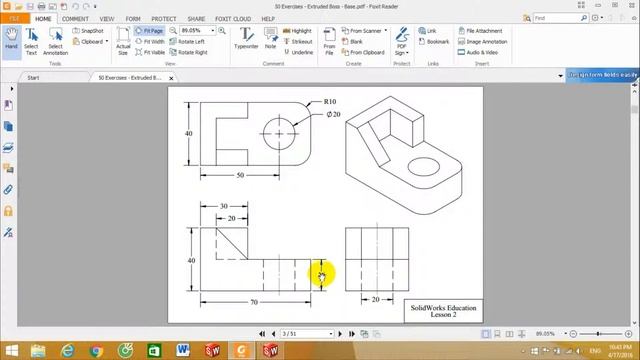Enable facing pages view in status bar

(x=509, y=334)
